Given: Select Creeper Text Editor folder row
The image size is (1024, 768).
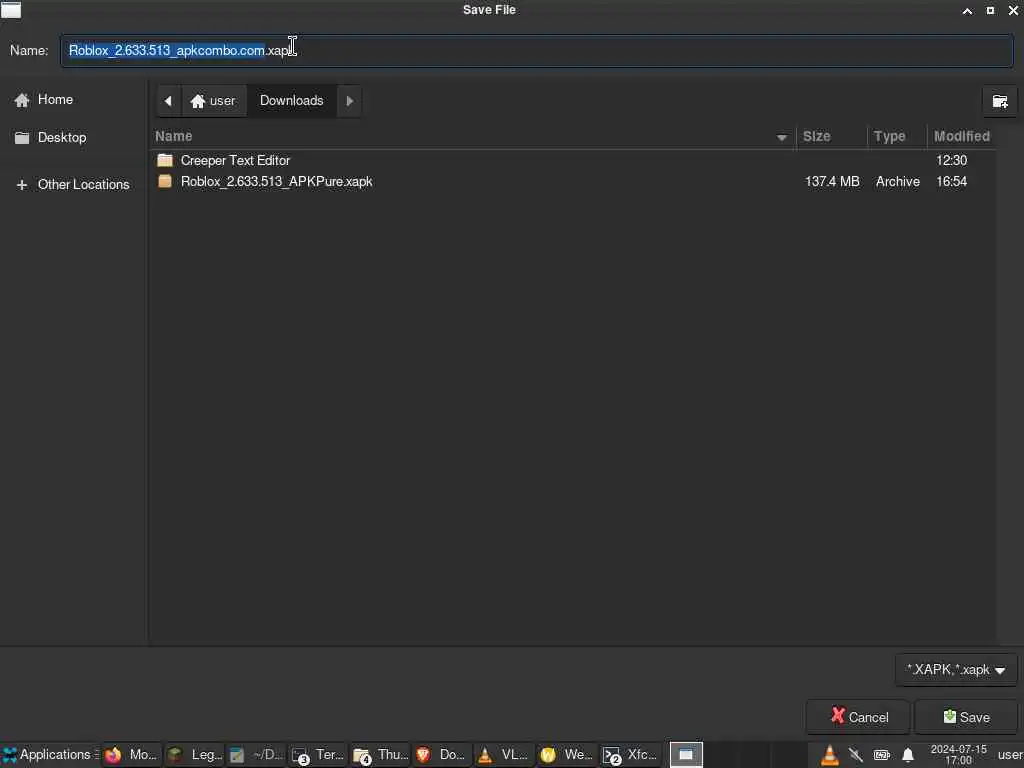Looking at the screenshot, I should tap(573, 160).
